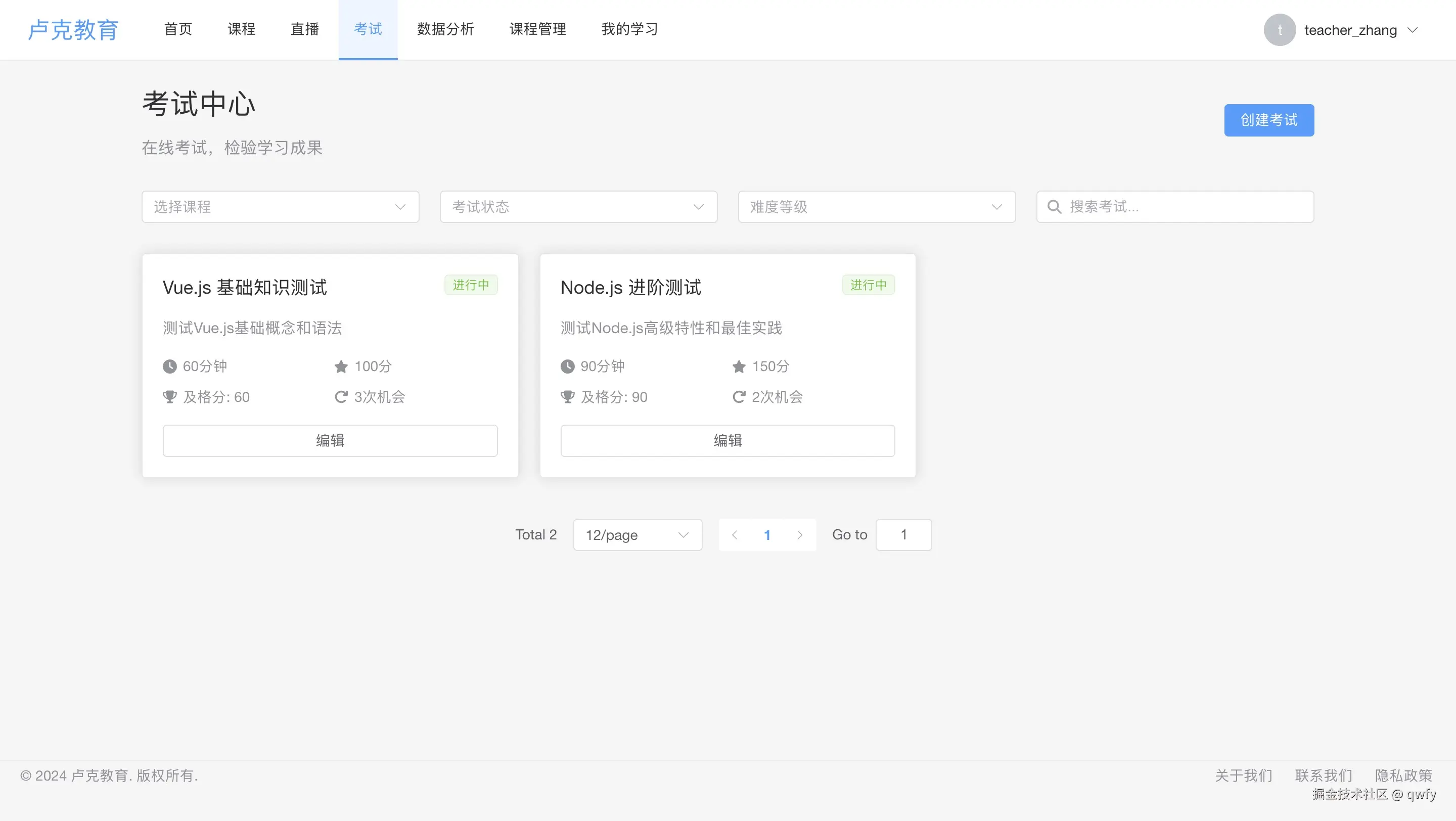The height and width of the screenshot is (821, 1456).
Task: Click the teacher_zhang avatar circle
Action: point(1279,30)
